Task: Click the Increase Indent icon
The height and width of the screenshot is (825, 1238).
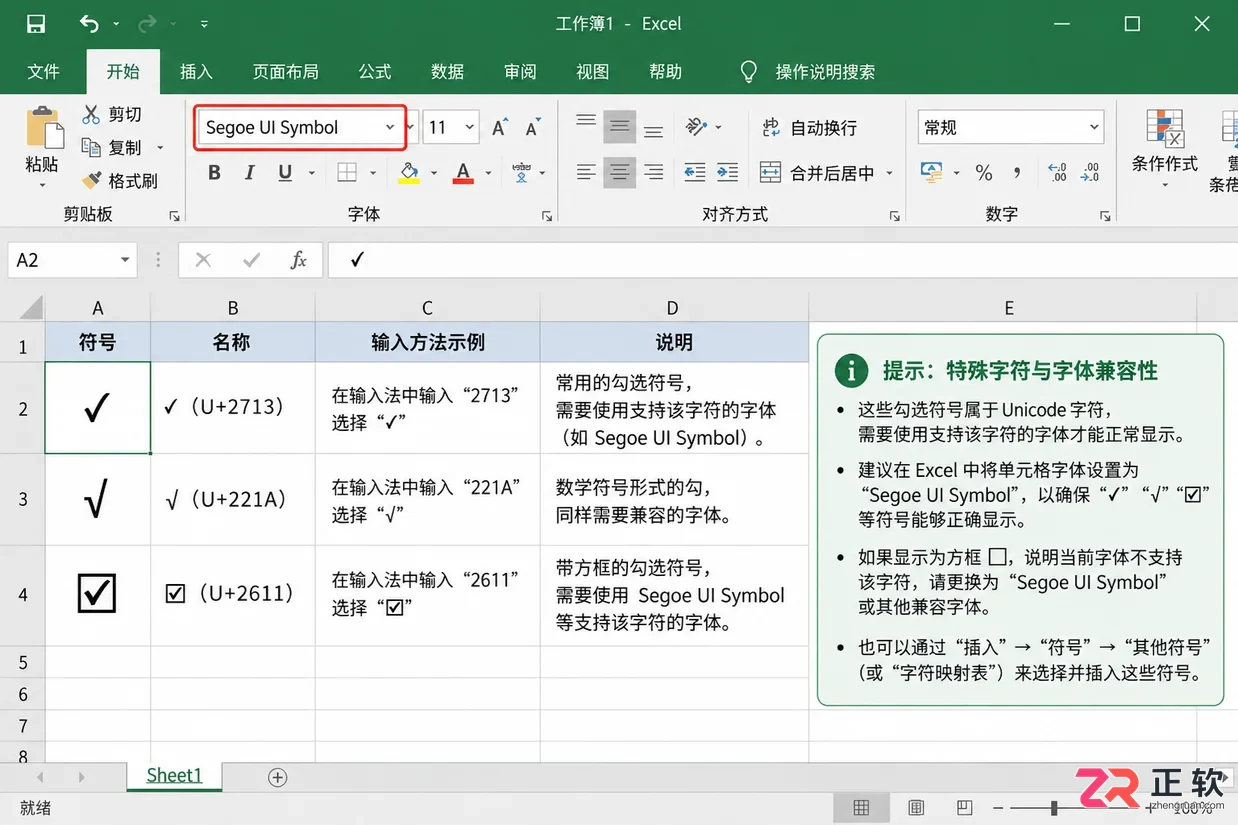Action: [727, 173]
